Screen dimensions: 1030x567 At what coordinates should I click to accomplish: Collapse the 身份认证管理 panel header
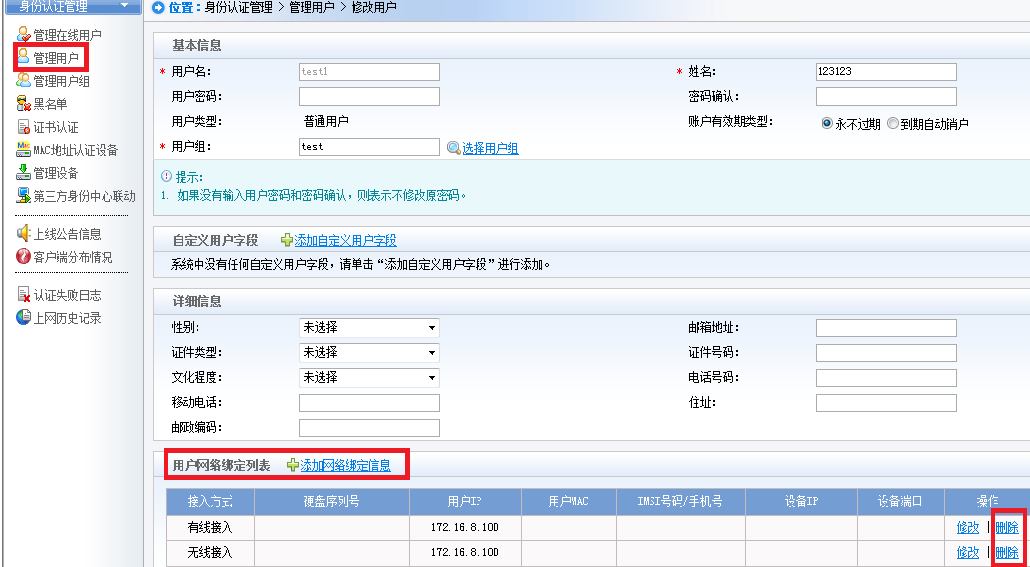124,6
